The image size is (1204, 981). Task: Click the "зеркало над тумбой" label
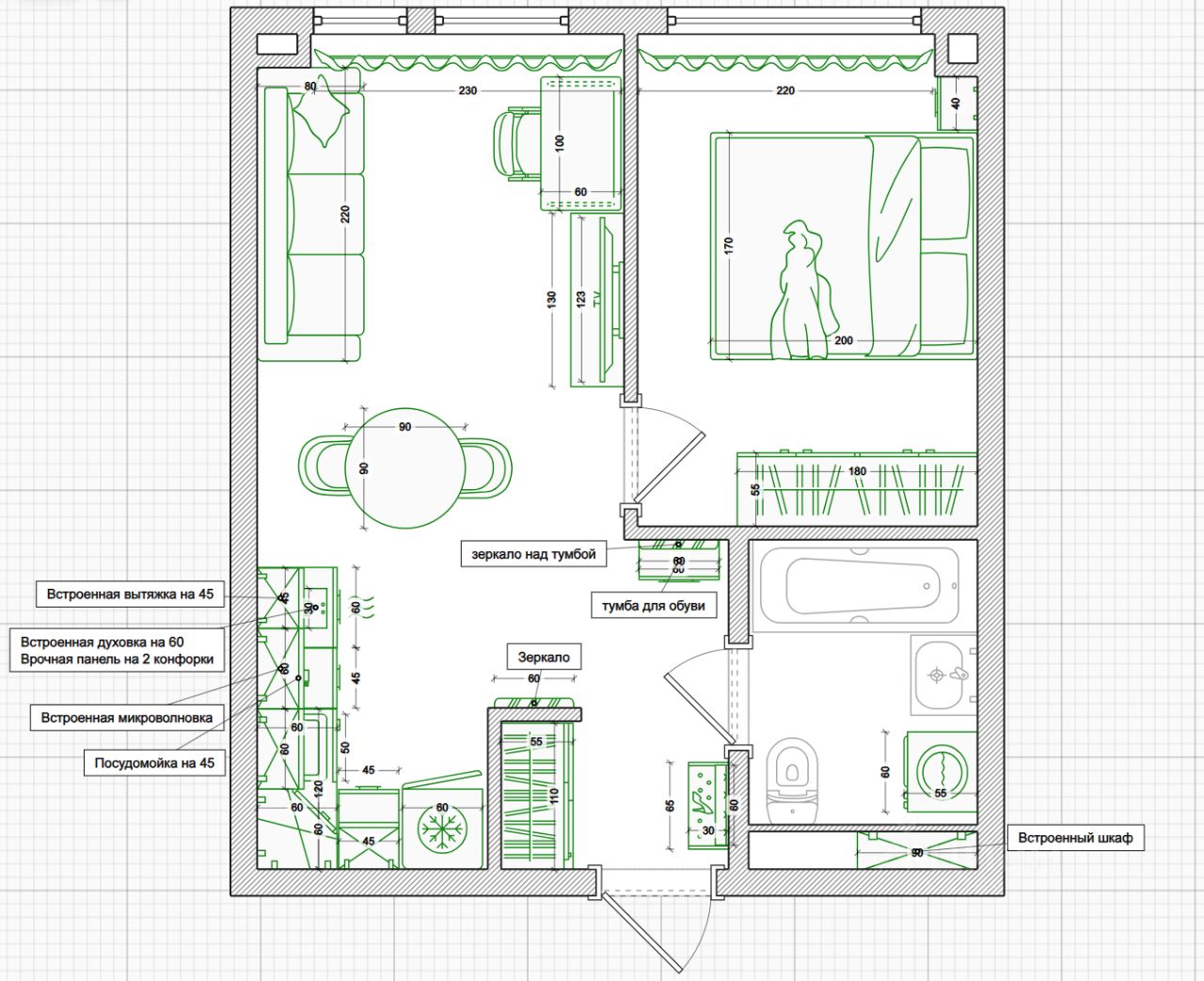click(x=534, y=554)
